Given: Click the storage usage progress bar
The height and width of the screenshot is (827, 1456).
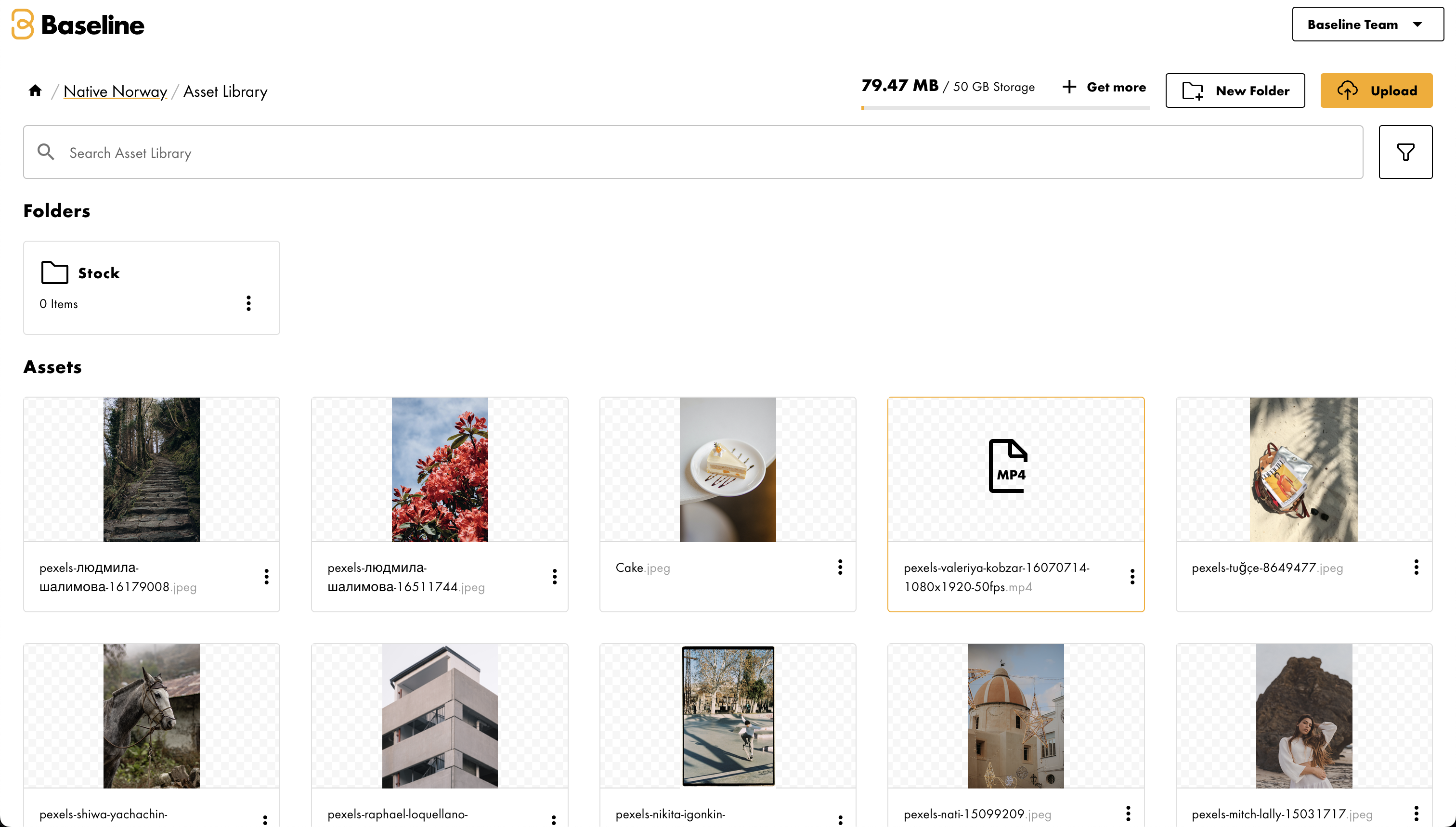Looking at the screenshot, I should 1005,107.
